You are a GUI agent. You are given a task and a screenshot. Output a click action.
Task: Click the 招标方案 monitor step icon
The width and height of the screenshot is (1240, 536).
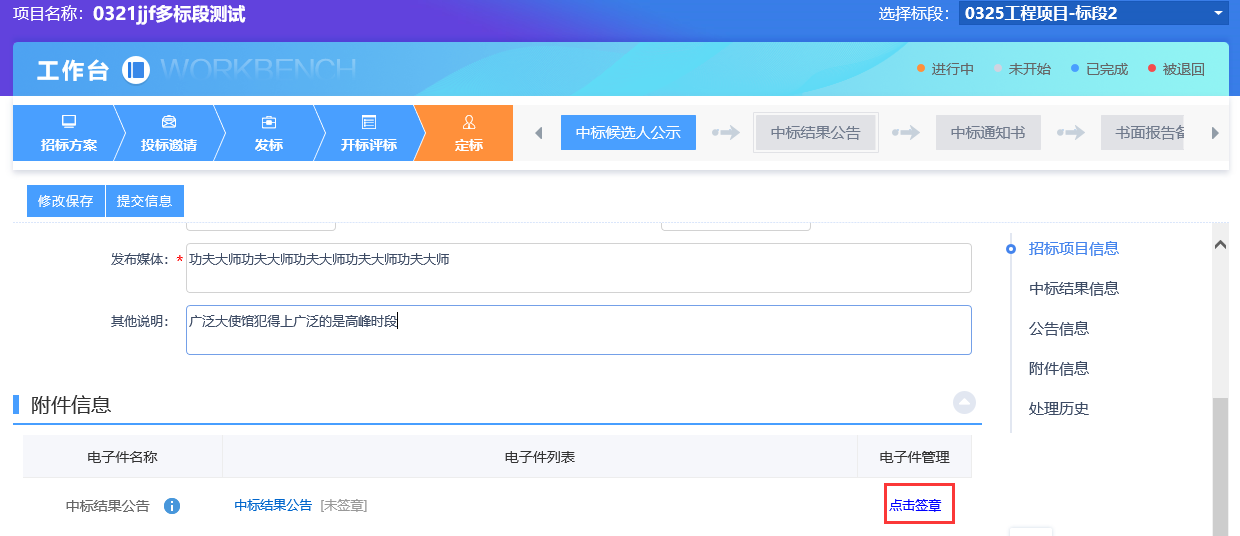tap(69, 122)
